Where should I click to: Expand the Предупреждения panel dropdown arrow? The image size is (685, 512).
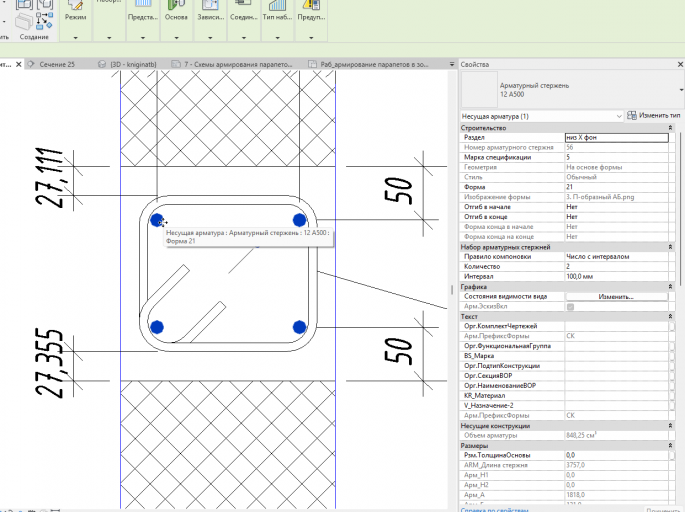[x=311, y=38]
